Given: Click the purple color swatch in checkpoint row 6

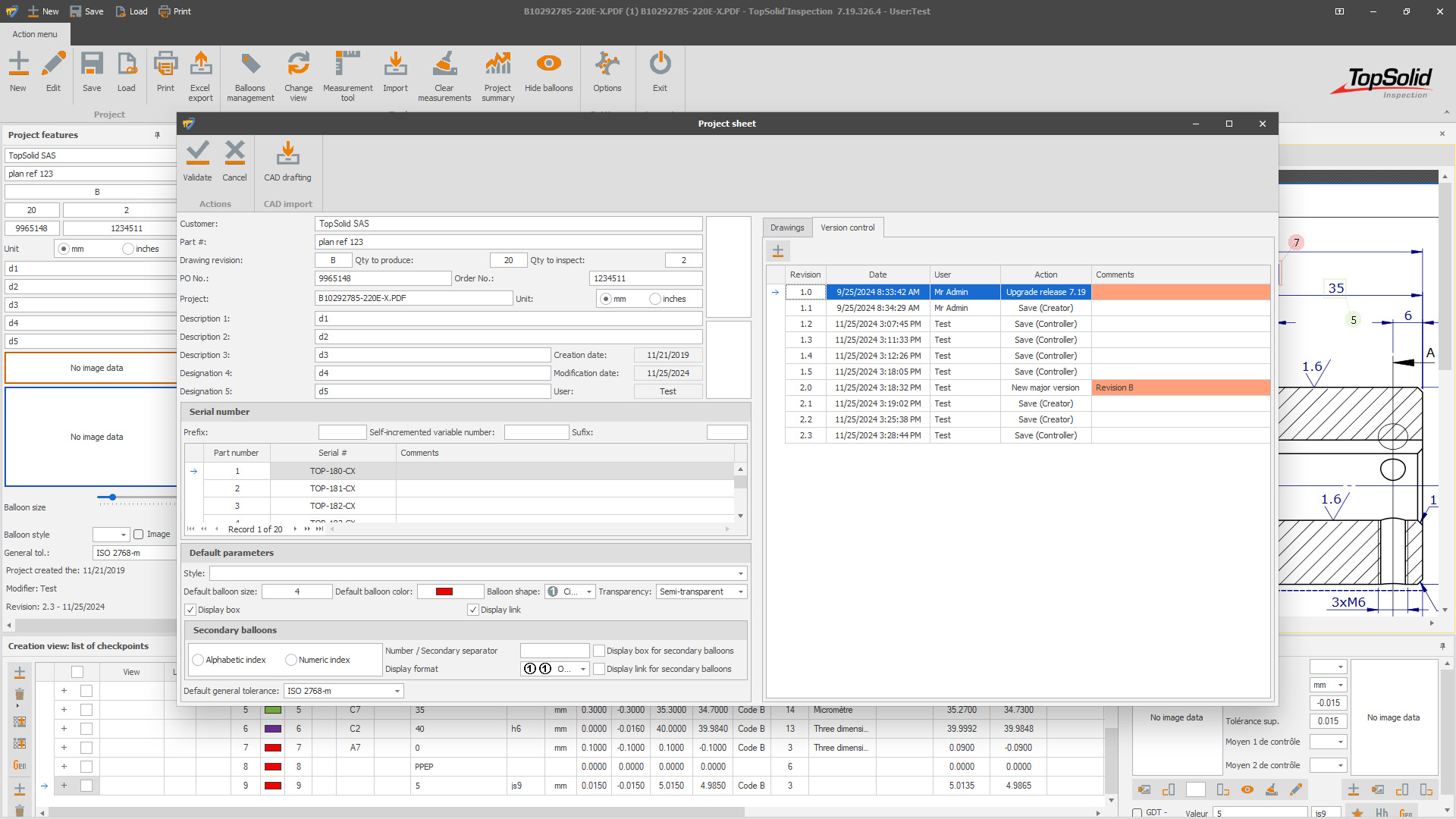Looking at the screenshot, I should tap(273, 729).
